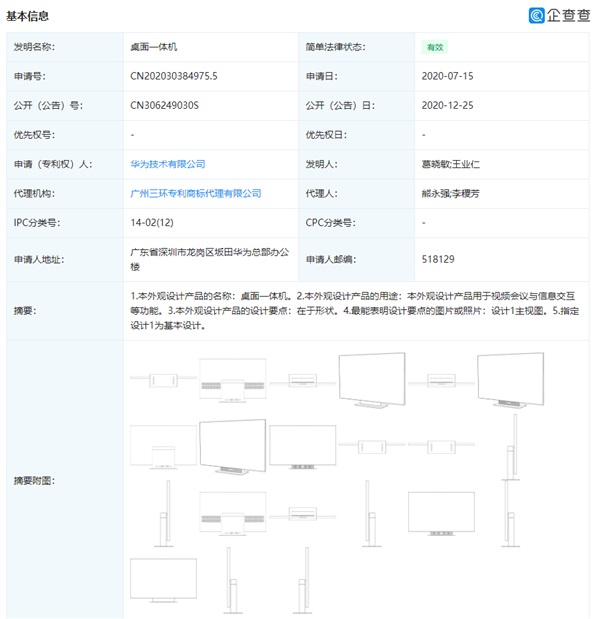The width and height of the screenshot is (600, 619).
Task: Click the postal code 518129
Action: (x=438, y=258)
